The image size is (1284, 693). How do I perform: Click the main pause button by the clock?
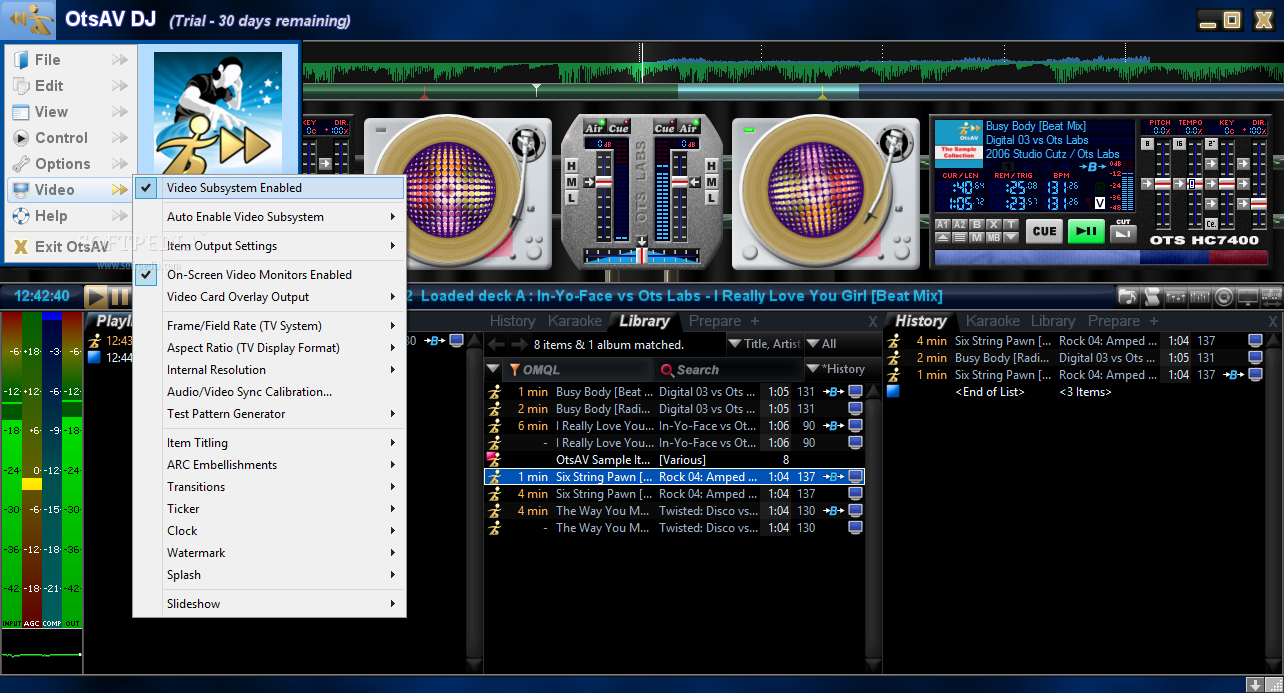point(120,296)
